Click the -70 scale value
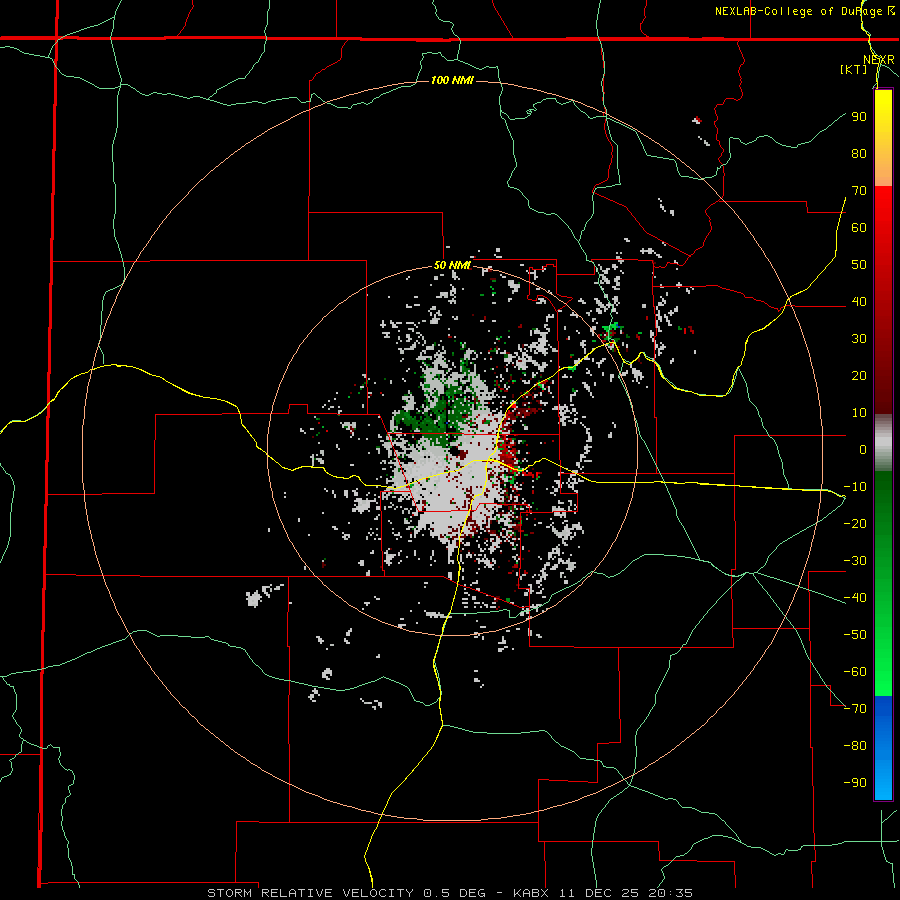900x900 pixels. [x=855, y=709]
